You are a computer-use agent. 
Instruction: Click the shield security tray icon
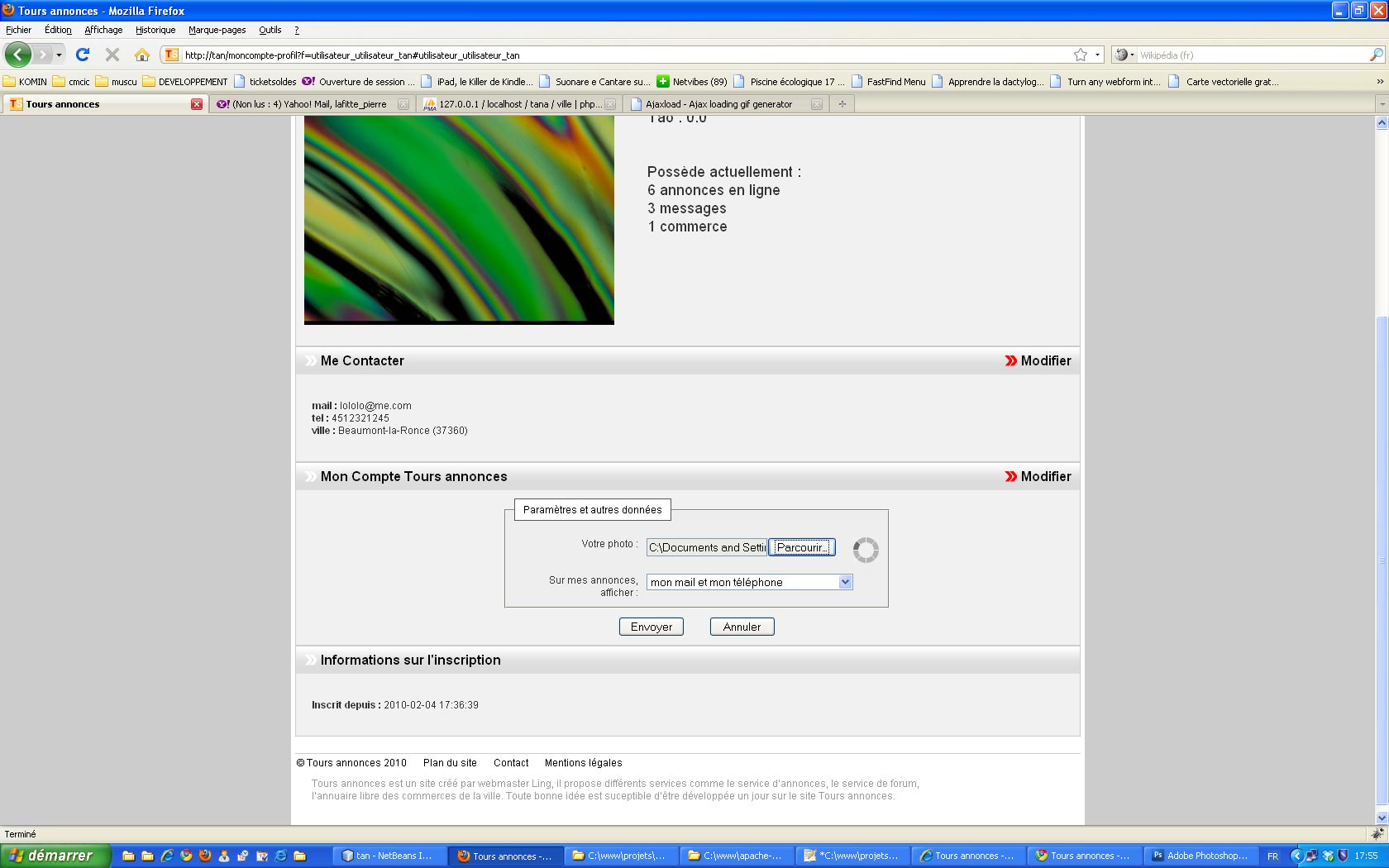coord(1343,856)
